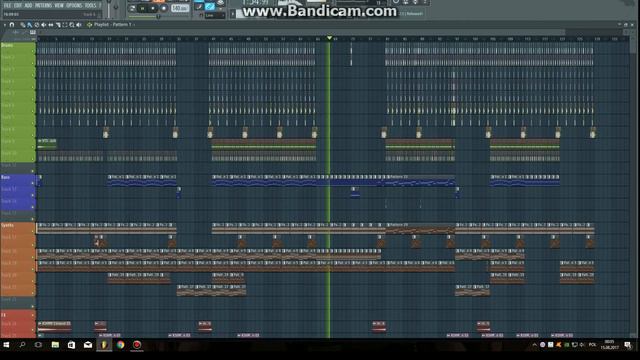This screenshot has height=360, width=640.
Task: Toggle the playlist magnet snap icon
Action: click(12, 25)
